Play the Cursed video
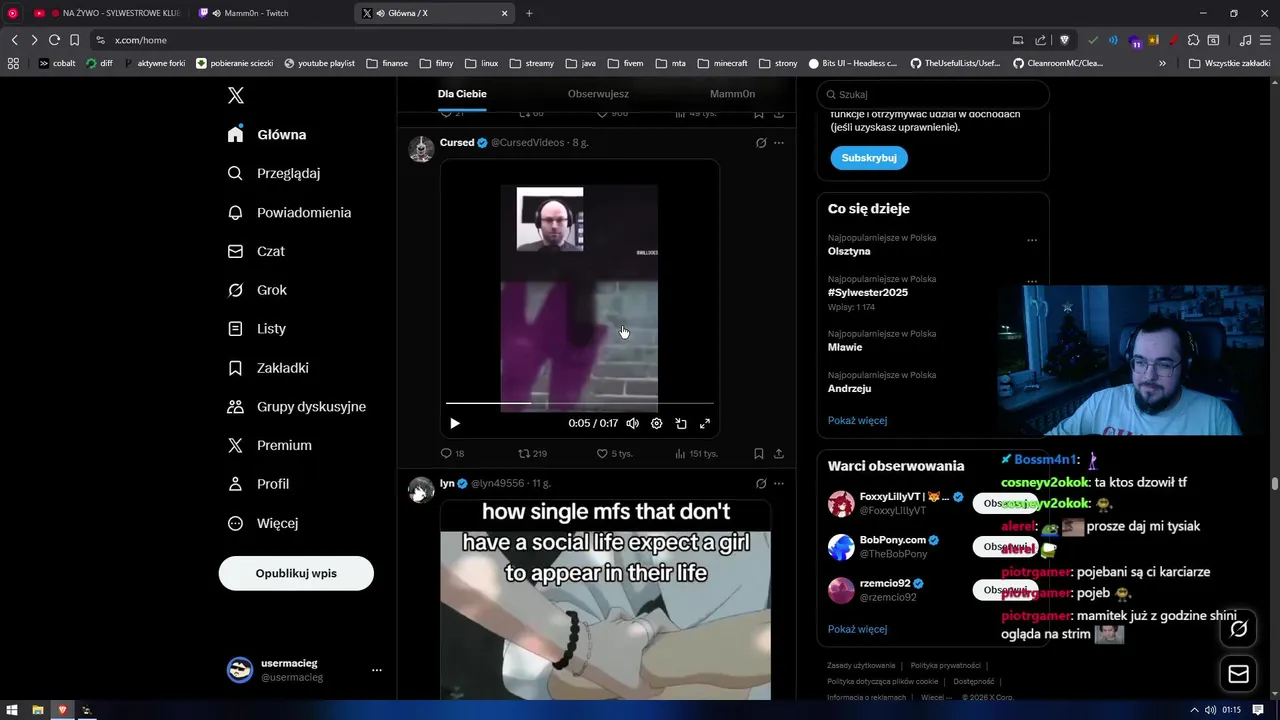 click(455, 423)
